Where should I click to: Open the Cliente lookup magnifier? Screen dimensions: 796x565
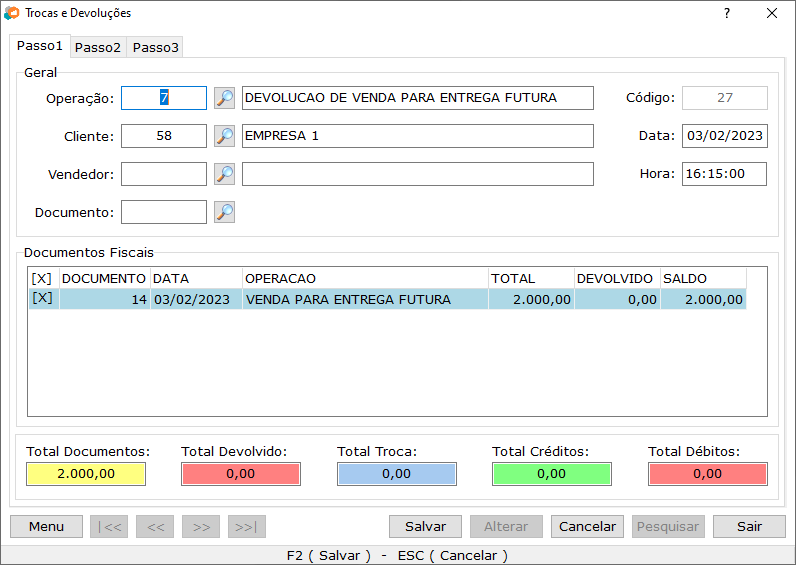point(224,136)
